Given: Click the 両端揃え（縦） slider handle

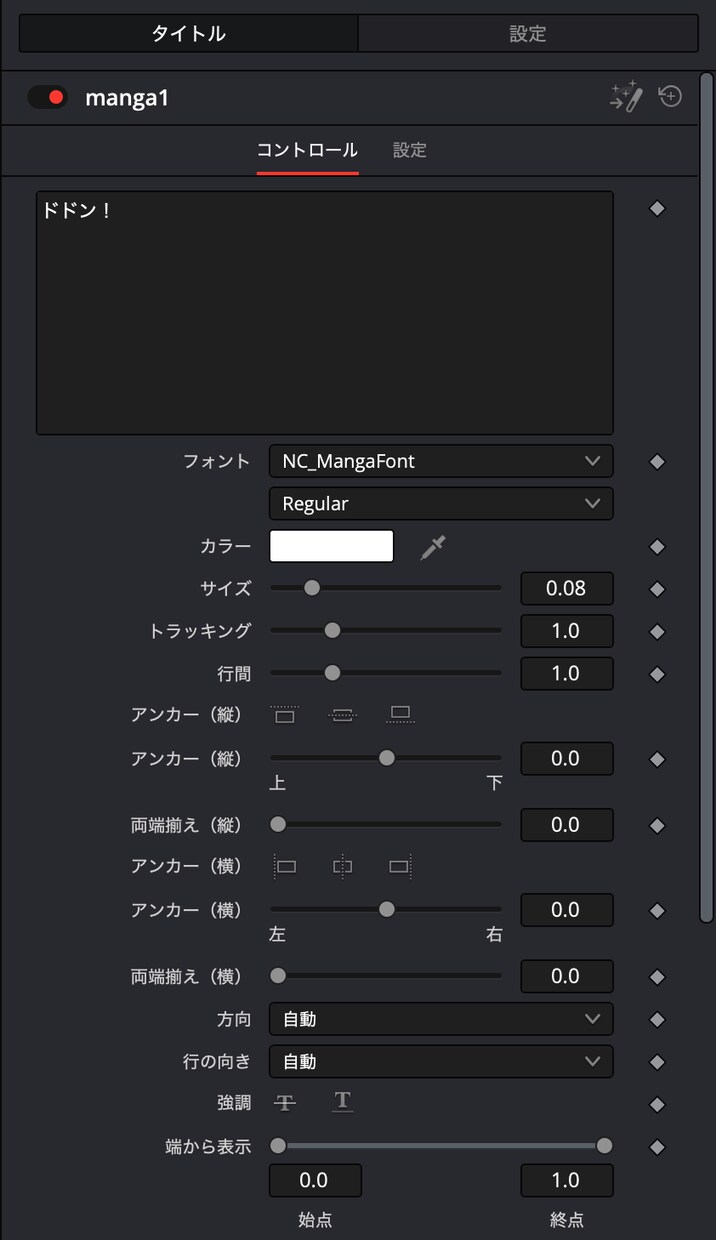Looking at the screenshot, I should [x=278, y=825].
